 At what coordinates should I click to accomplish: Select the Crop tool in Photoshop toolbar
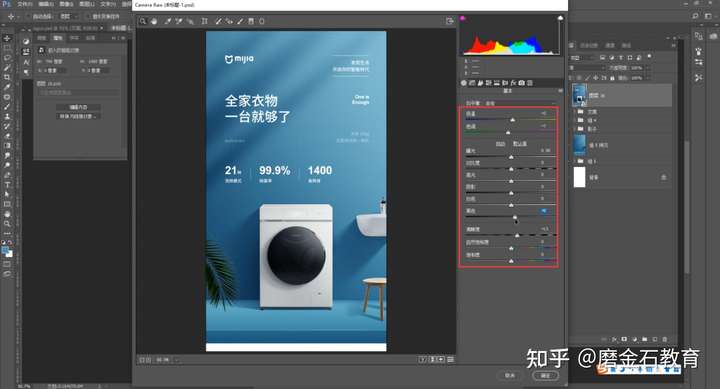7,77
